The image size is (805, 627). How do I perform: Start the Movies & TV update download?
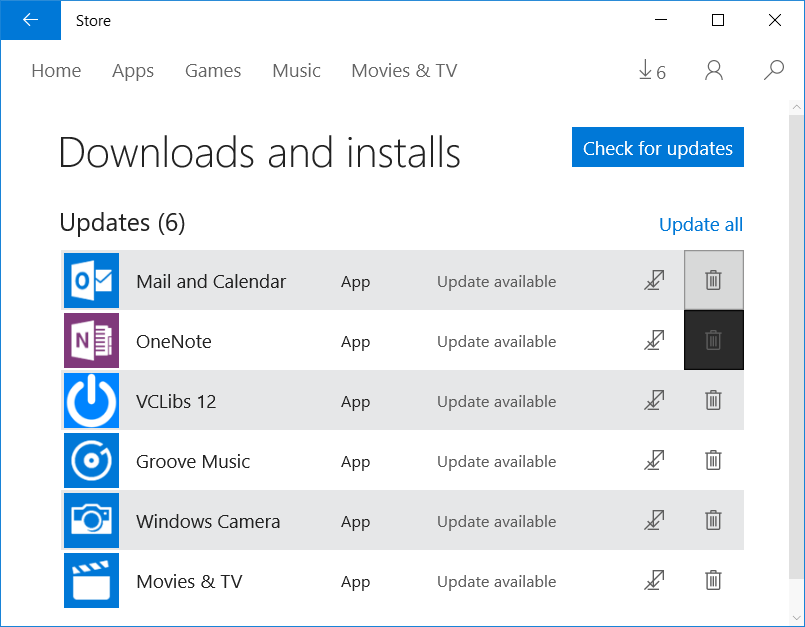pos(654,580)
